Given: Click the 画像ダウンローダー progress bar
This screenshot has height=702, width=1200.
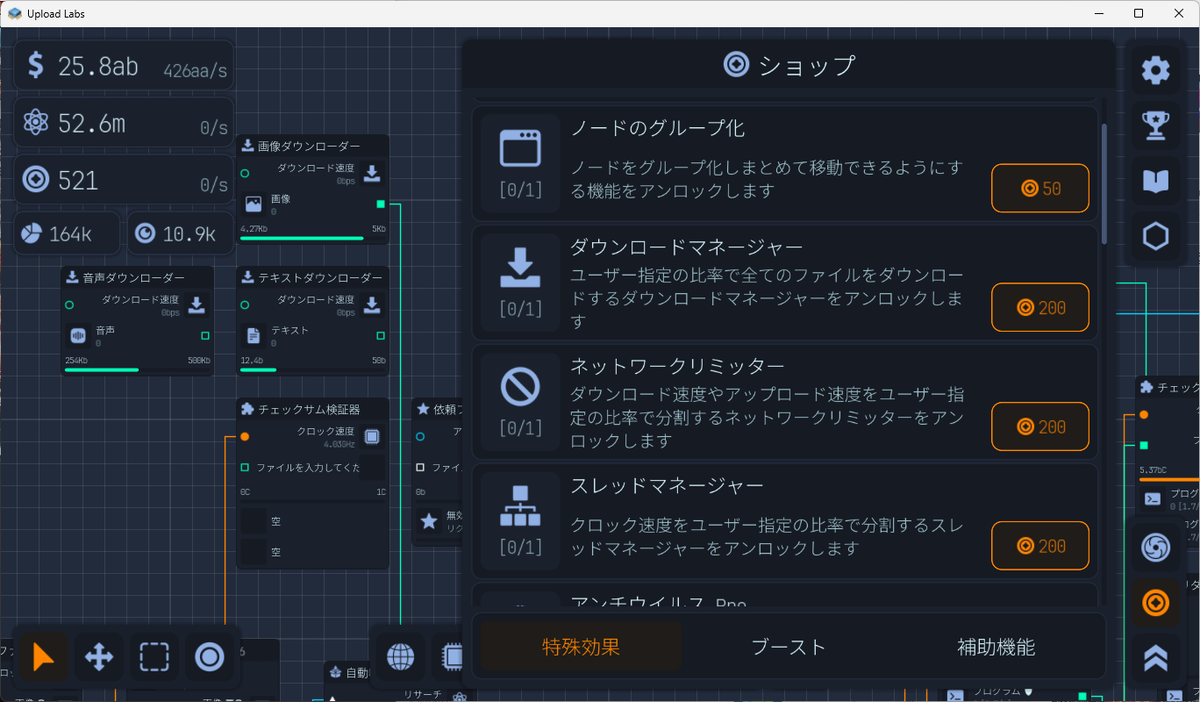Looking at the screenshot, I should (x=312, y=238).
